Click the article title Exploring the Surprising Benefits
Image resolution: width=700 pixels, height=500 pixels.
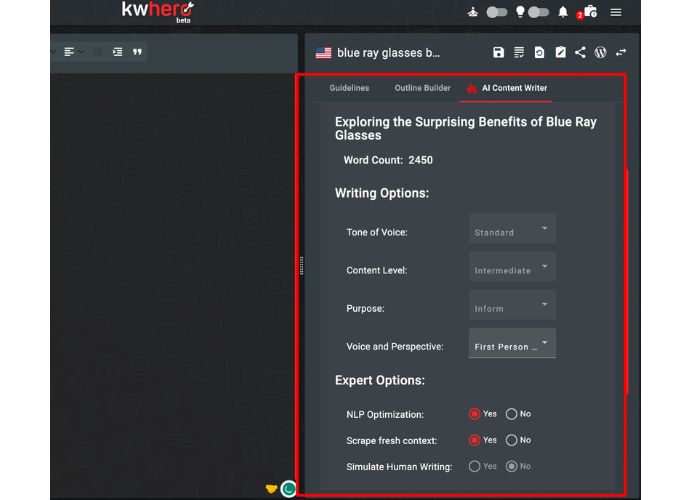(466, 129)
